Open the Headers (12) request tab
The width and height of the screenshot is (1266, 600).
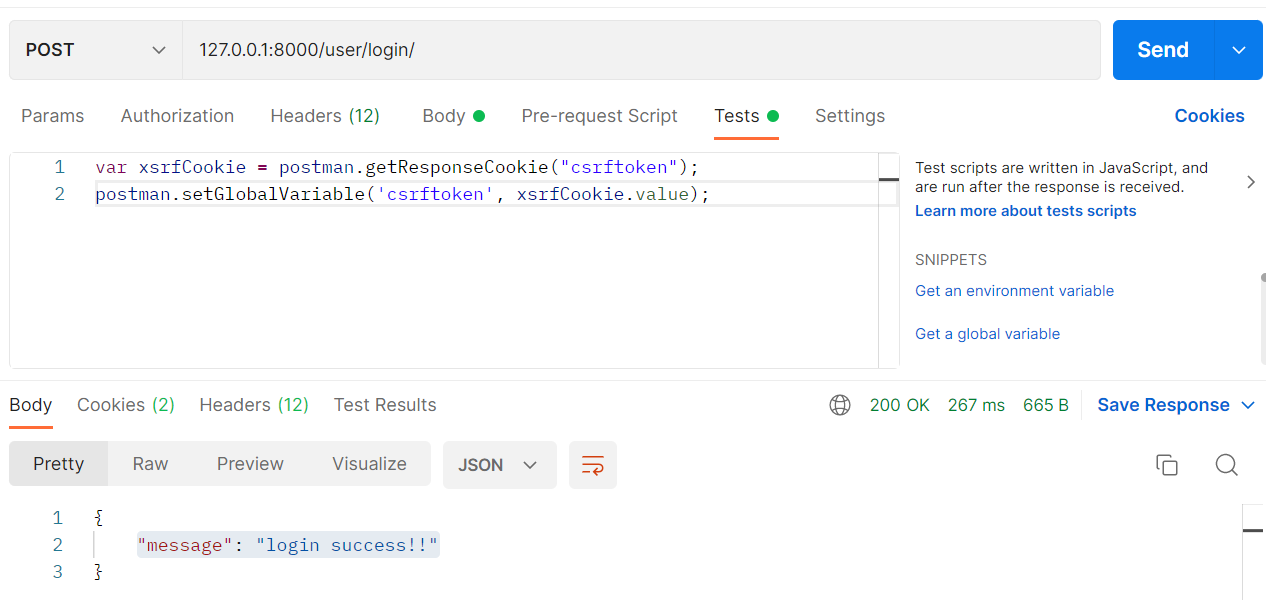click(x=325, y=116)
